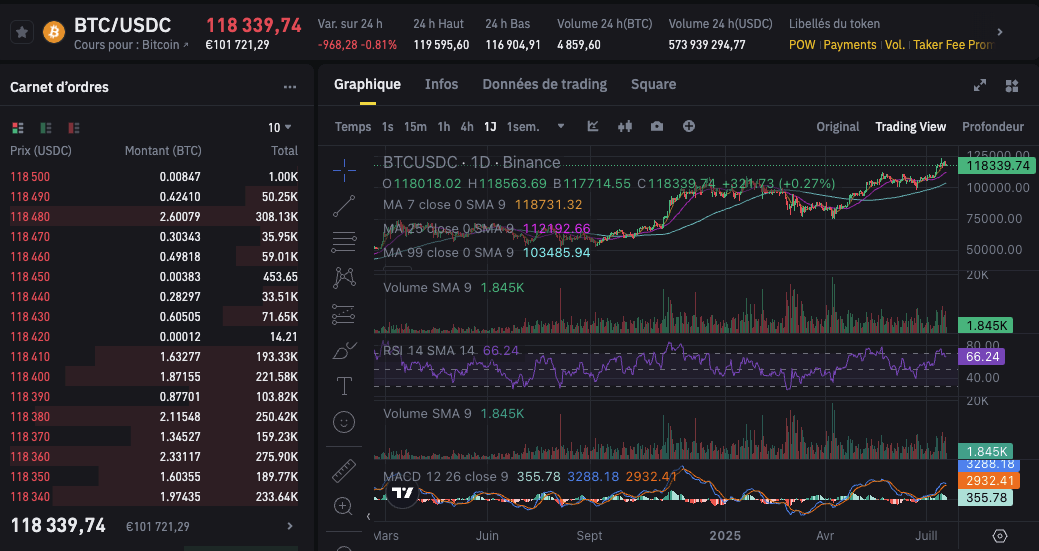Select the text annotation tool
1039x551 pixels.
point(344,385)
